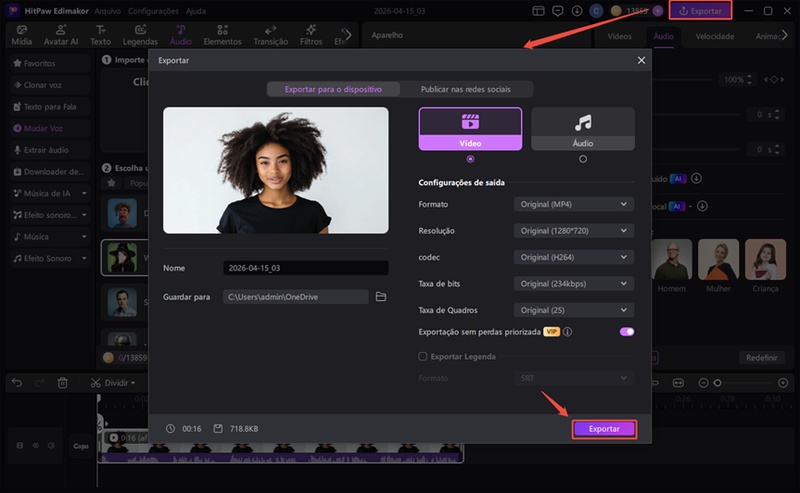This screenshot has height=493, width=800.
Task: Close the Exportar dialog
Action: point(641,61)
